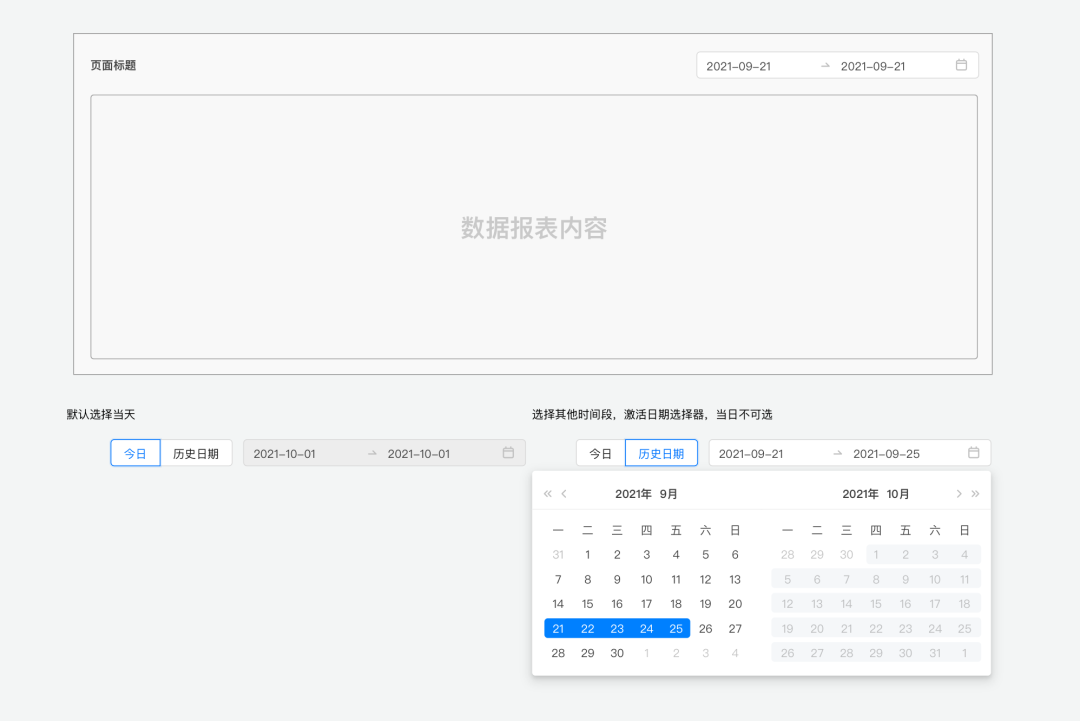
Task: Click 数据报表内容 report content area
Action: [x=534, y=227]
